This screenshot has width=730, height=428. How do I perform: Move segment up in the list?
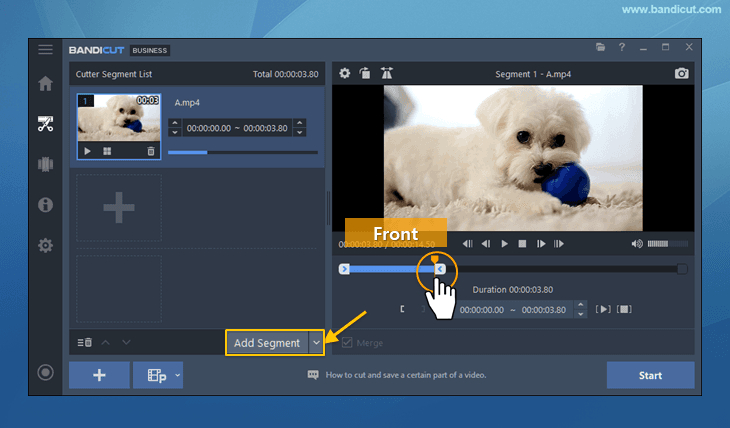tap(106, 342)
